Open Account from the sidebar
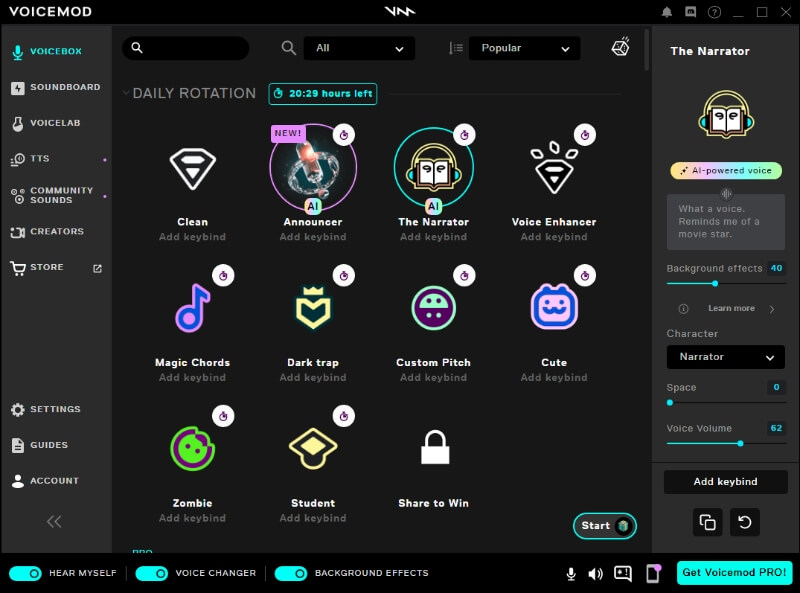 [45, 481]
